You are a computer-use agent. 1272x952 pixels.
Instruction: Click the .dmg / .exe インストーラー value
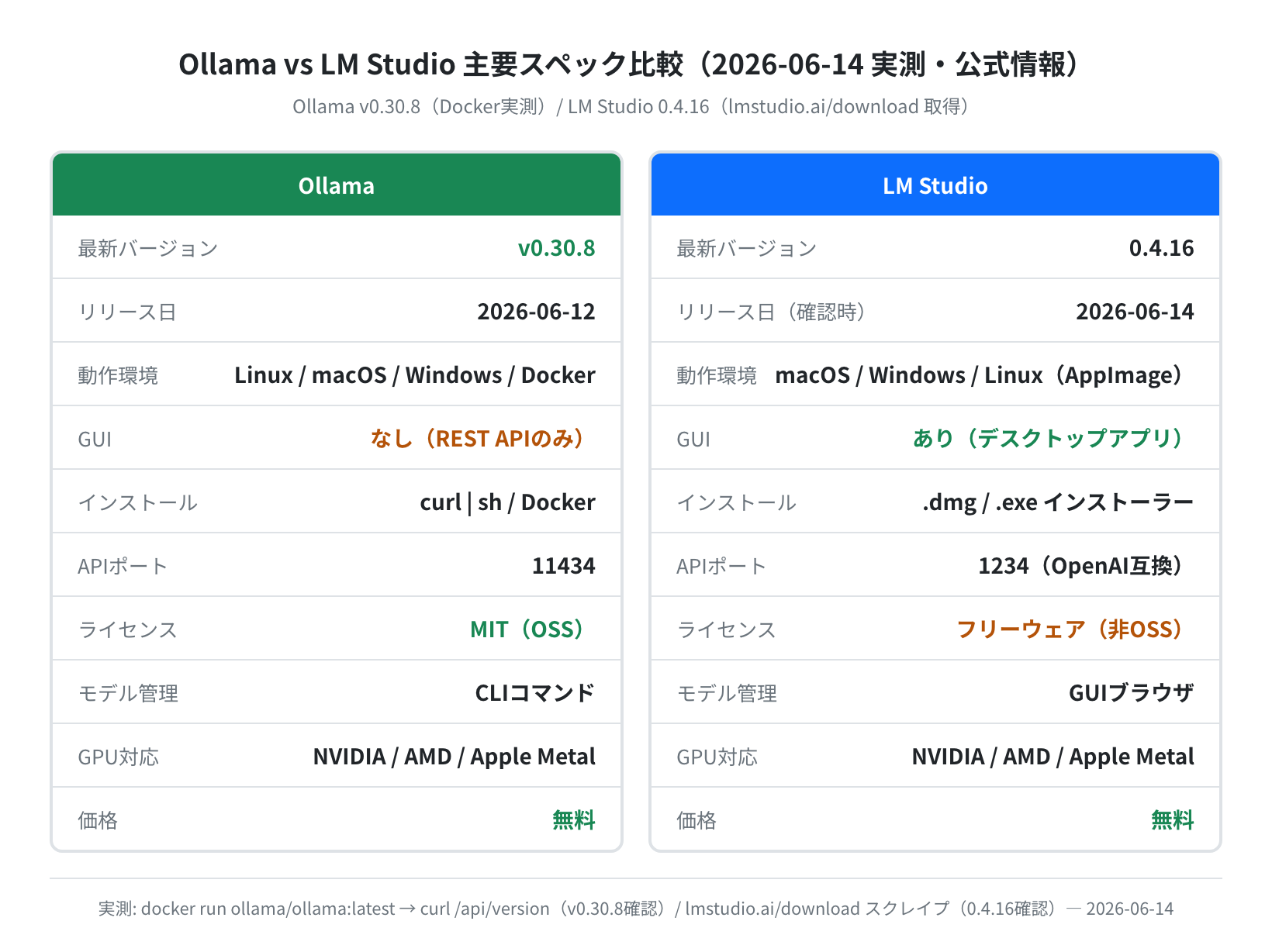[x=1058, y=502]
